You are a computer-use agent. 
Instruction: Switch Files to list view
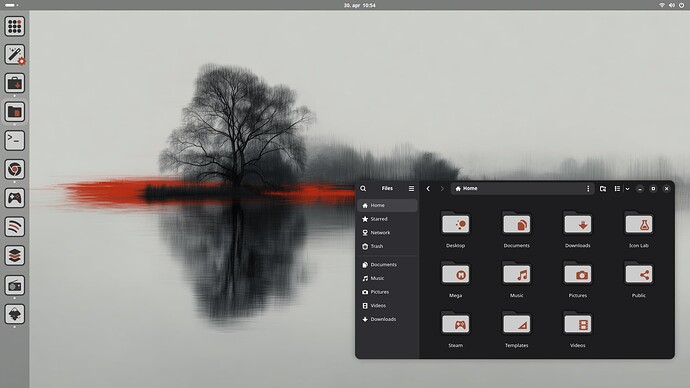(617, 188)
